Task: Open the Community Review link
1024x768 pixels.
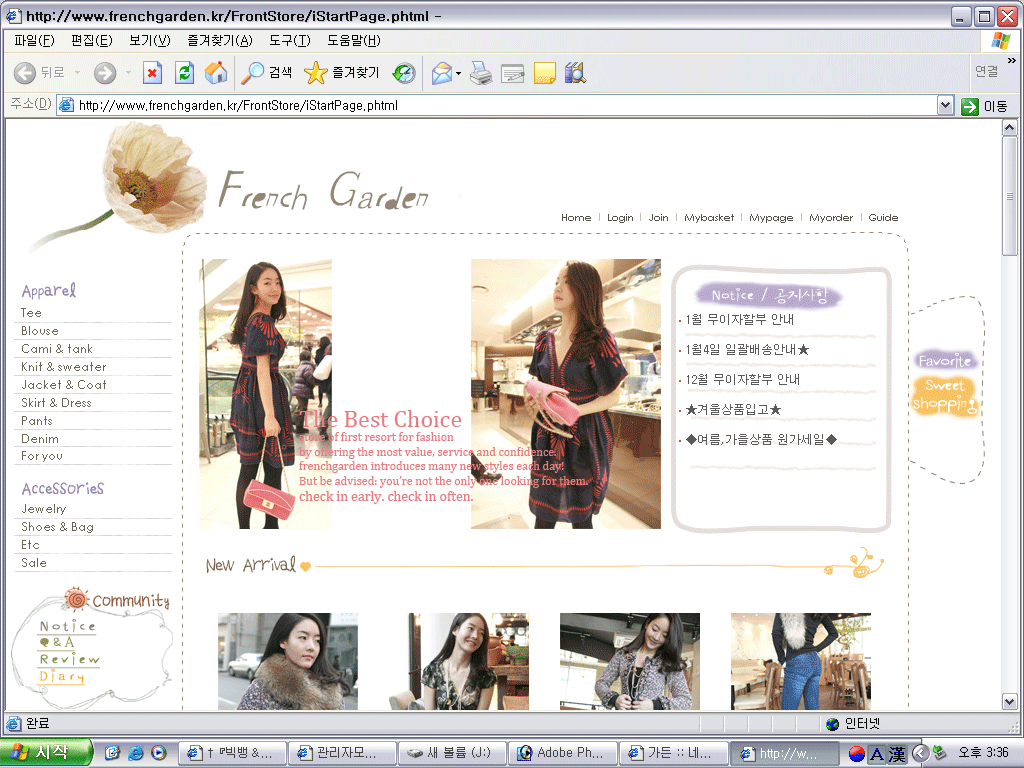Action: 69,660
